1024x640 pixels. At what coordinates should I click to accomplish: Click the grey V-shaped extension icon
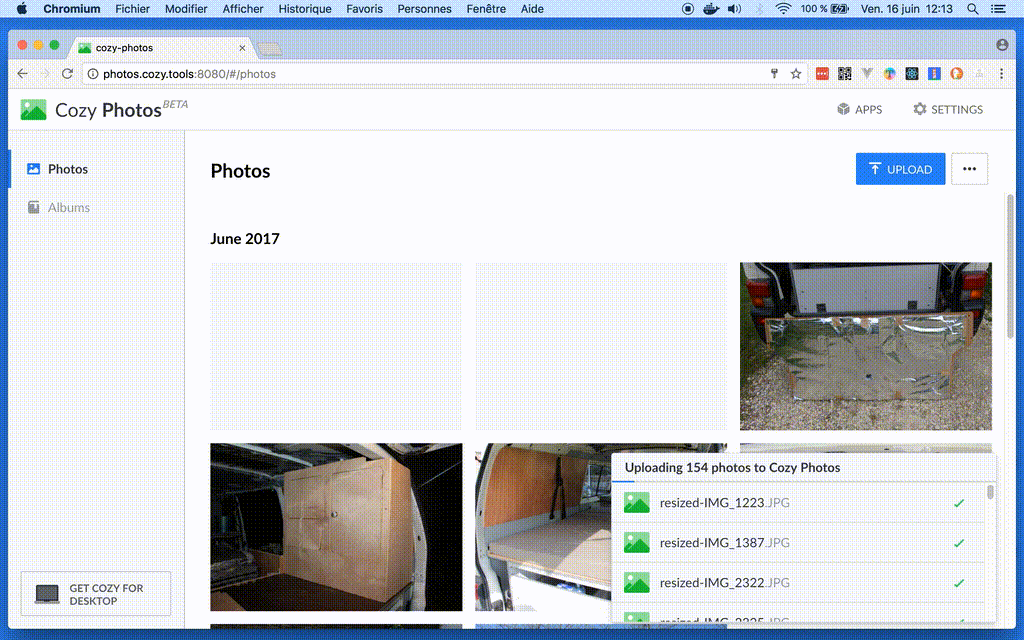[867, 74]
